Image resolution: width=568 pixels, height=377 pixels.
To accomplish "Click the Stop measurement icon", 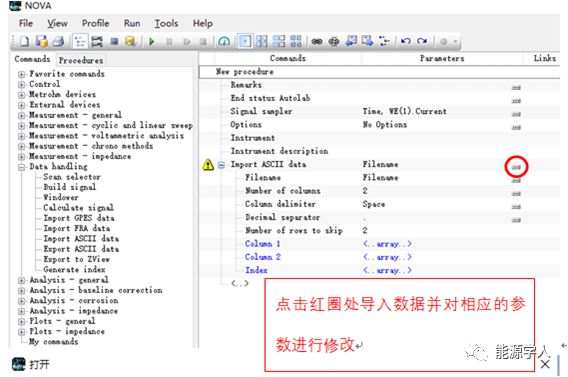I will 203,42.
